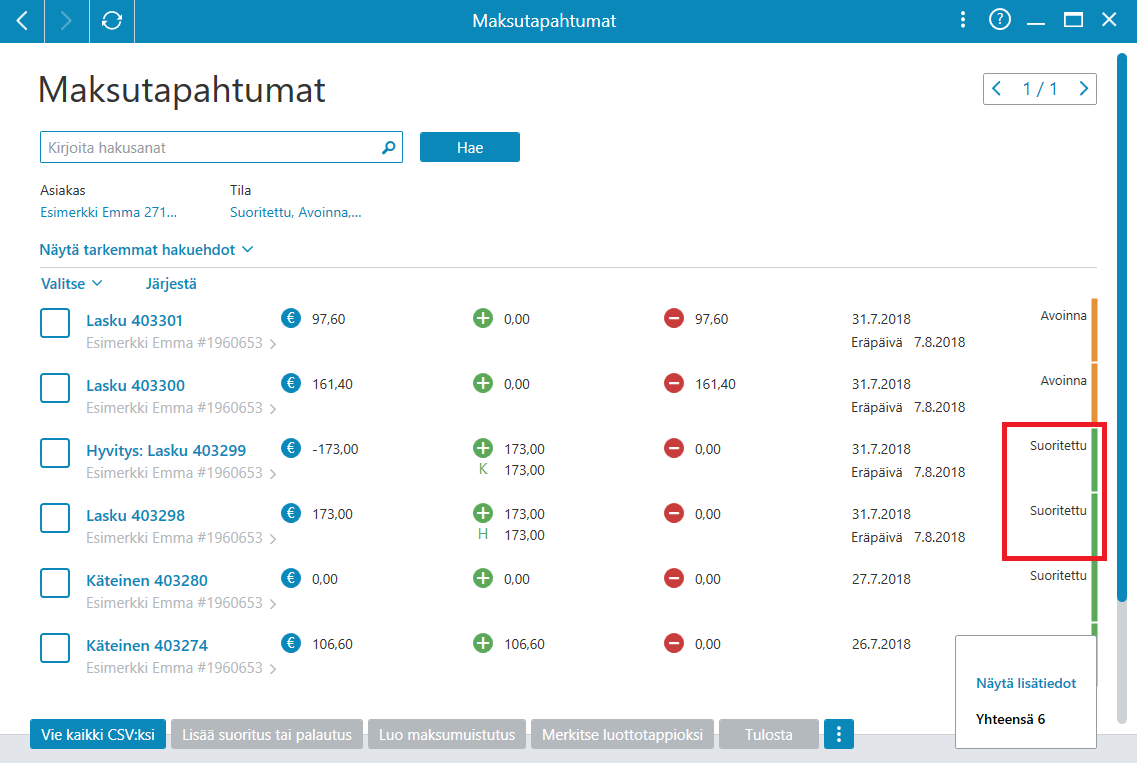Click red minus icon on Lasku 403298 row
Image resolution: width=1137 pixels, height=763 pixels.
pos(674,514)
